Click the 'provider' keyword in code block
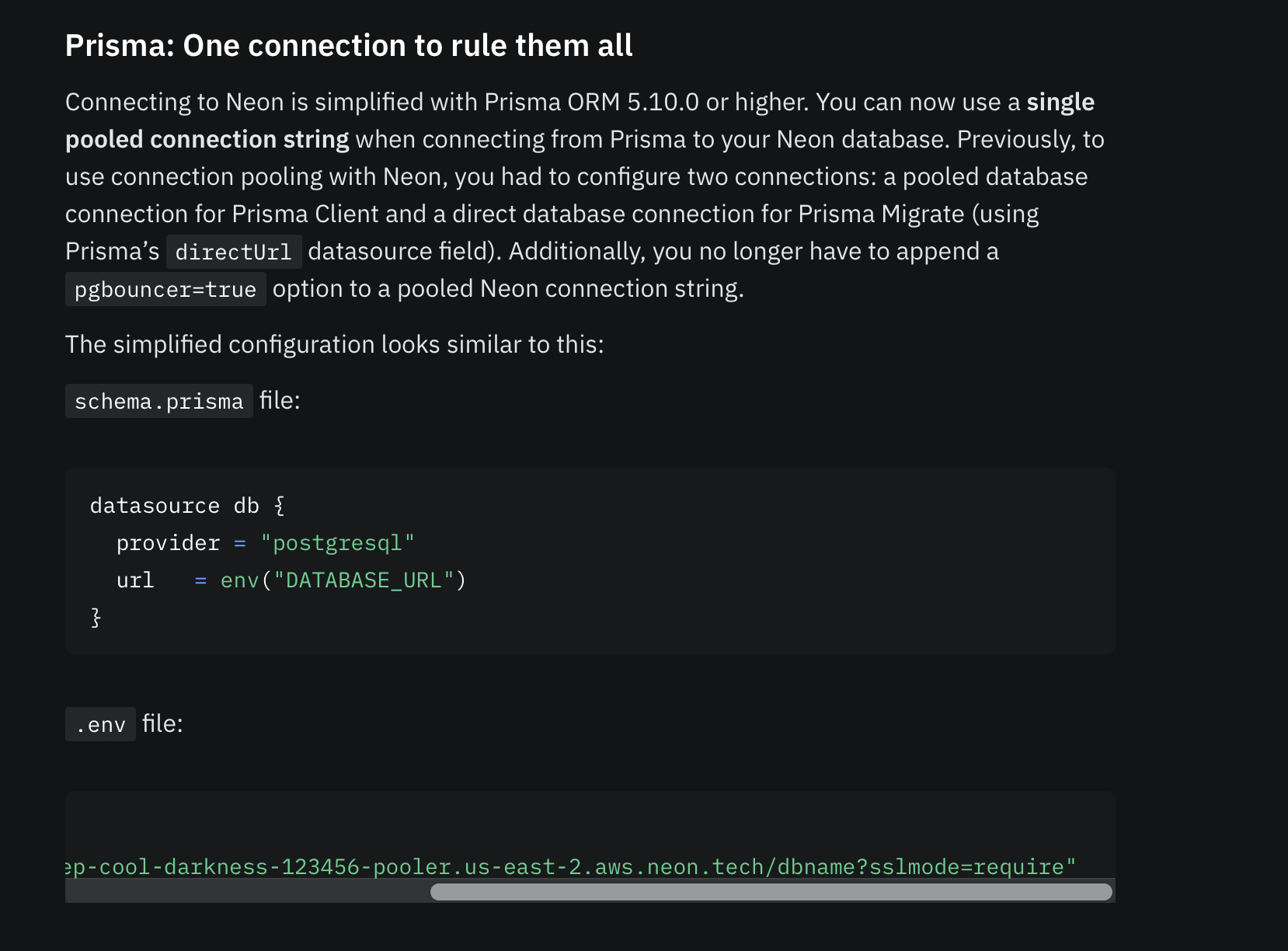Image resolution: width=1288 pixels, height=951 pixels. point(168,543)
